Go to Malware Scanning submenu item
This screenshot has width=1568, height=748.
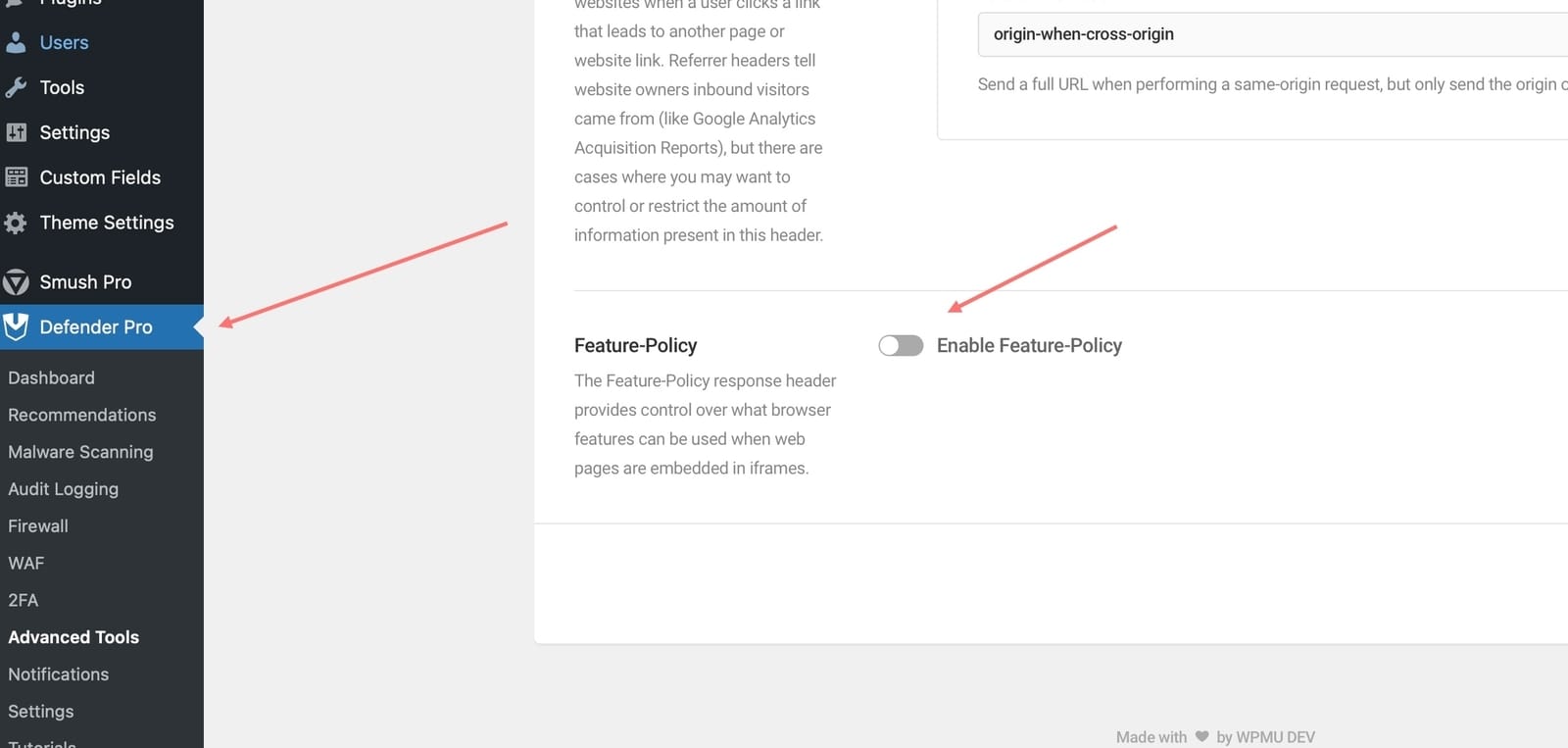tap(80, 452)
